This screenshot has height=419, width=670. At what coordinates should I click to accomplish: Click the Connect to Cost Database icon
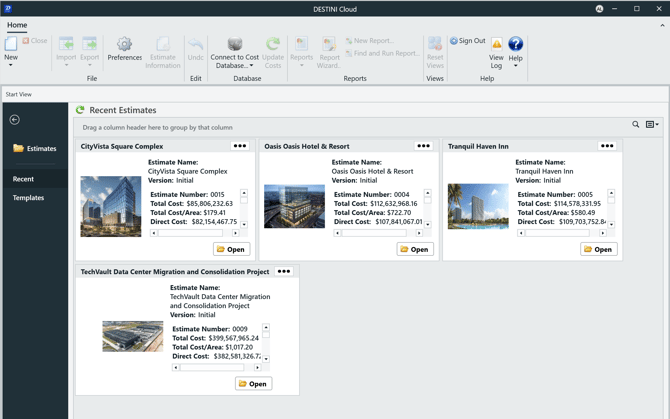pos(234,46)
